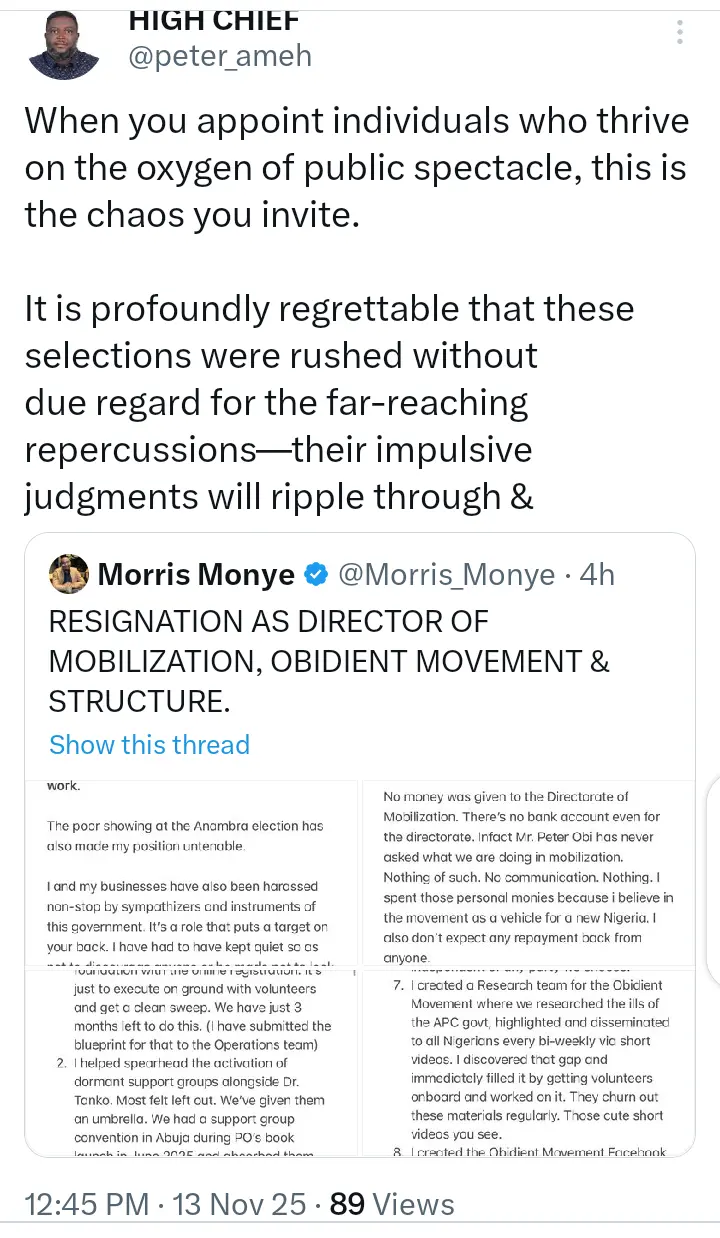
Task: Click the @peter_ameh handle
Action: (x=220, y=56)
